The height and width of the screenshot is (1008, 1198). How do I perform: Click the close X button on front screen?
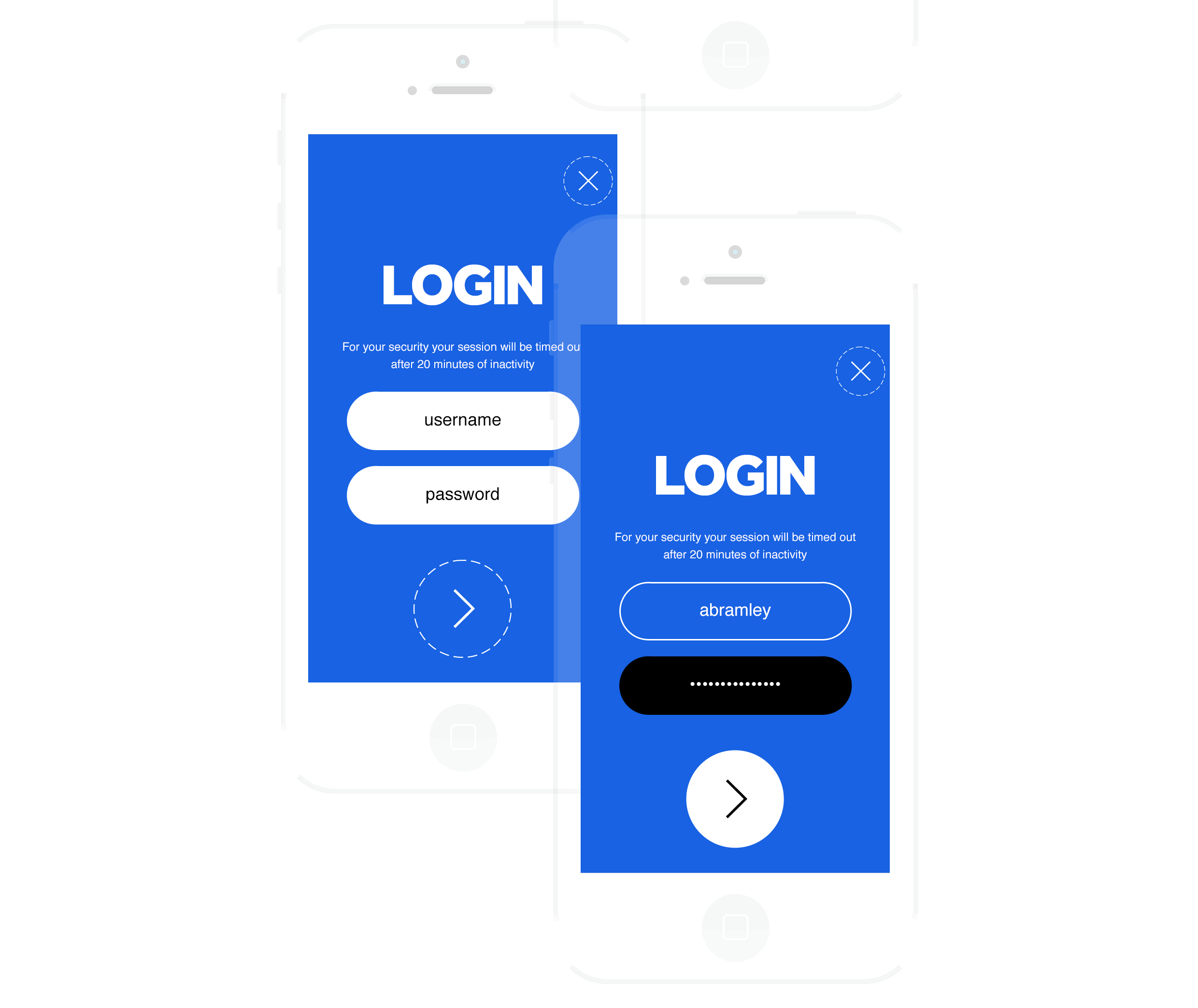click(858, 371)
